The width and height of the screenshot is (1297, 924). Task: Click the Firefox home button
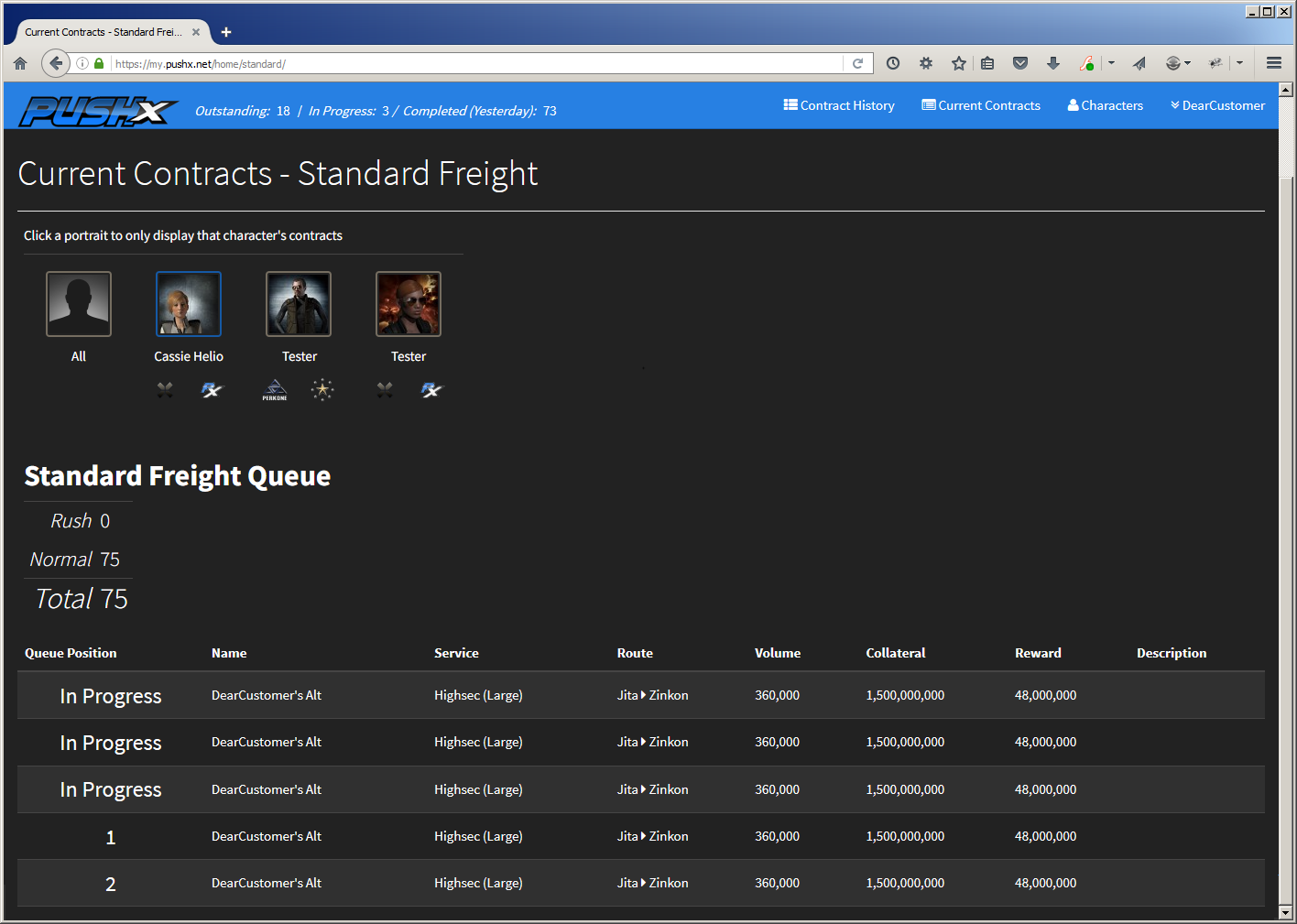(20, 63)
